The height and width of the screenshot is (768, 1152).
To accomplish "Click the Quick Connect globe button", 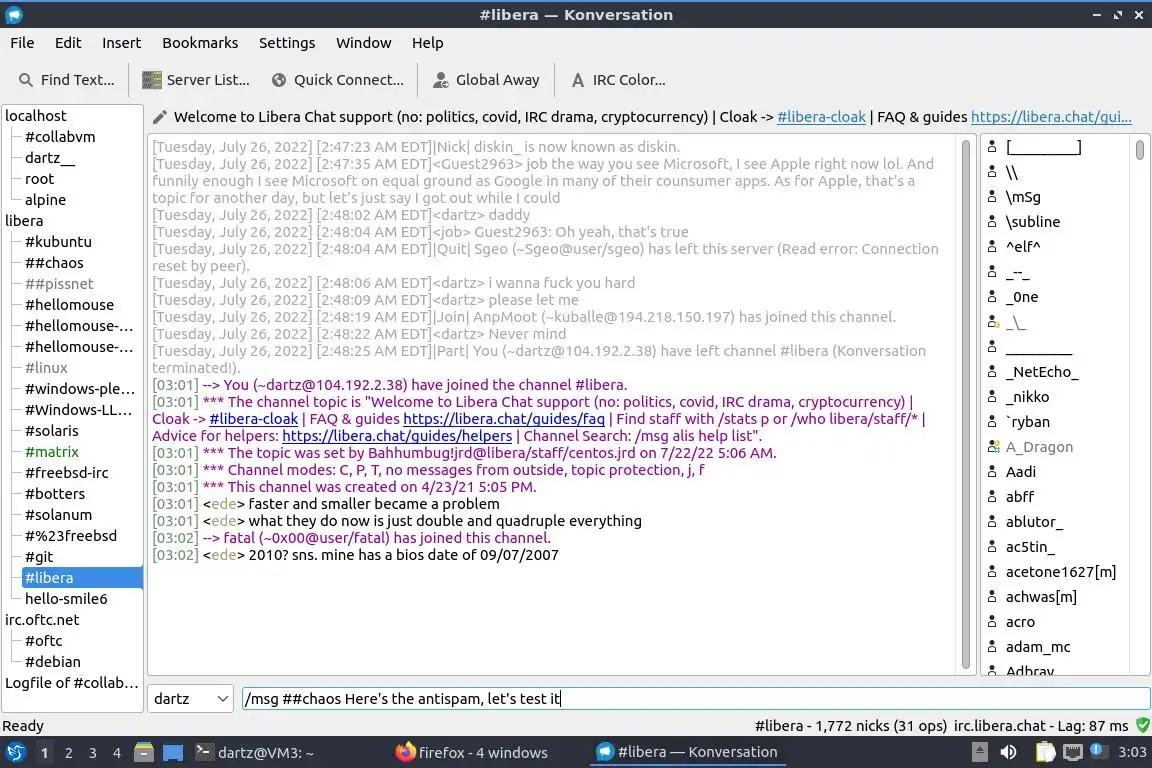I will click(x=337, y=80).
